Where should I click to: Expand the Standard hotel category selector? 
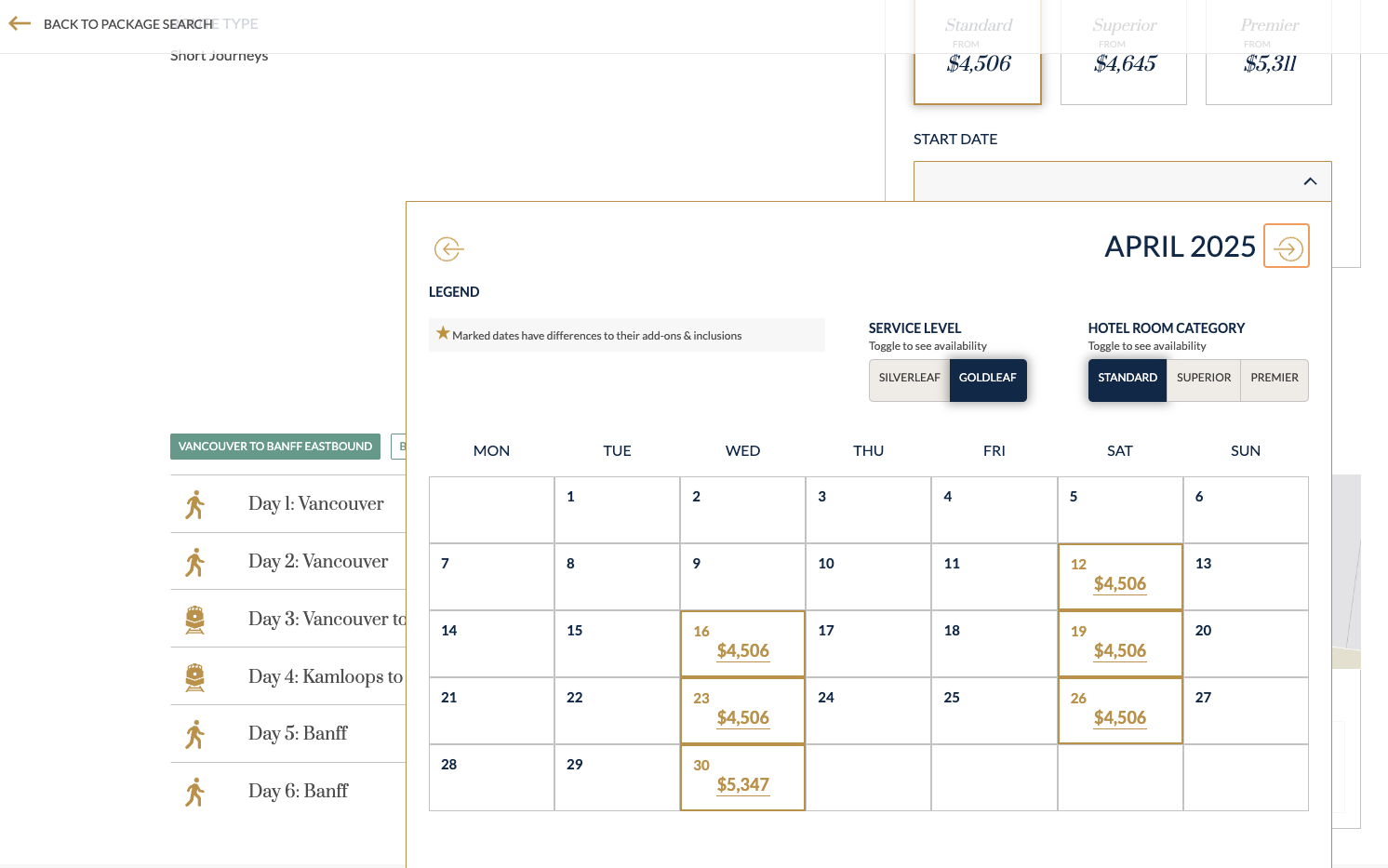click(x=1127, y=378)
